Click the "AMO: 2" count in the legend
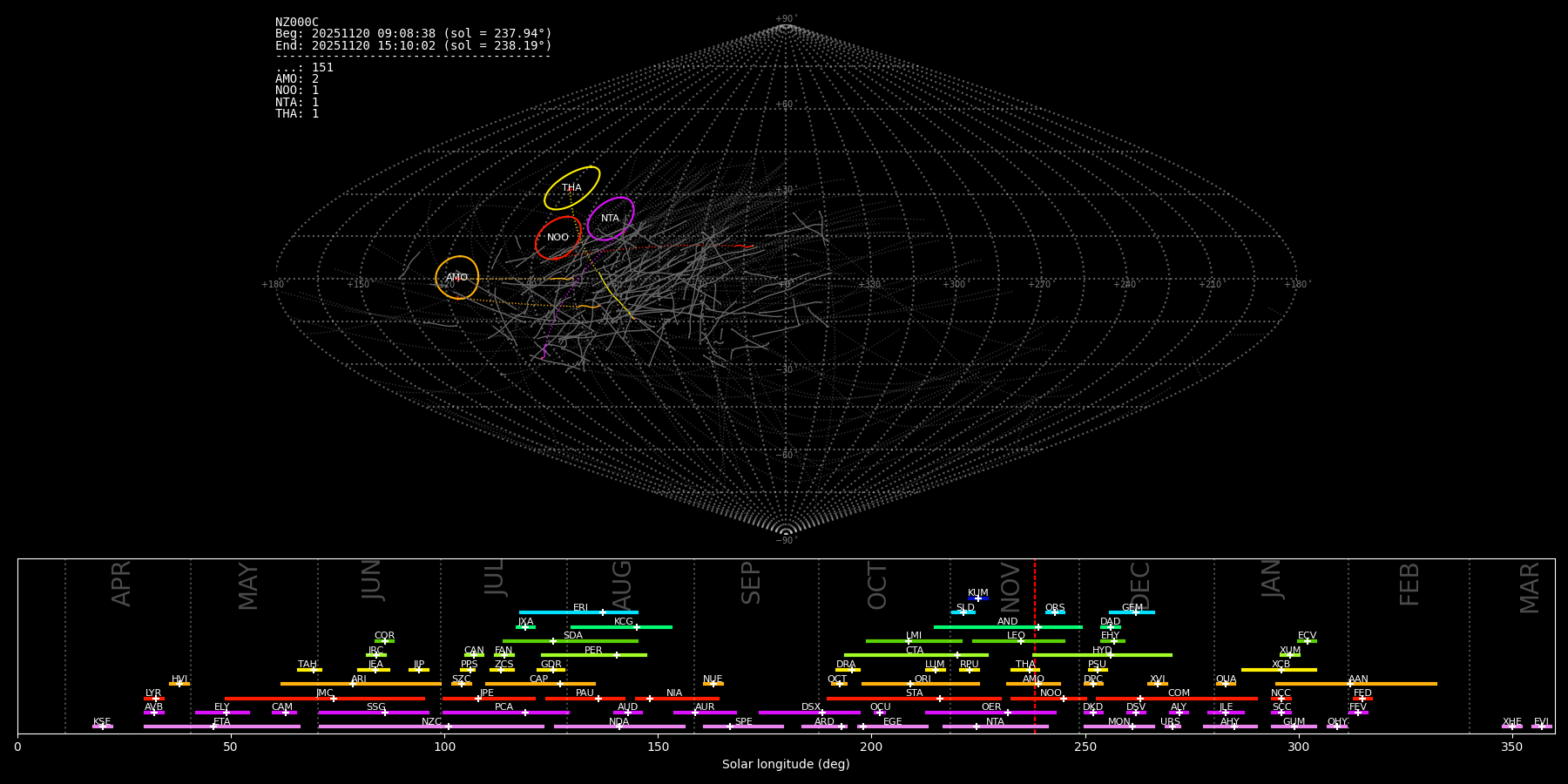Viewport: 1568px width, 784px height. click(x=297, y=79)
